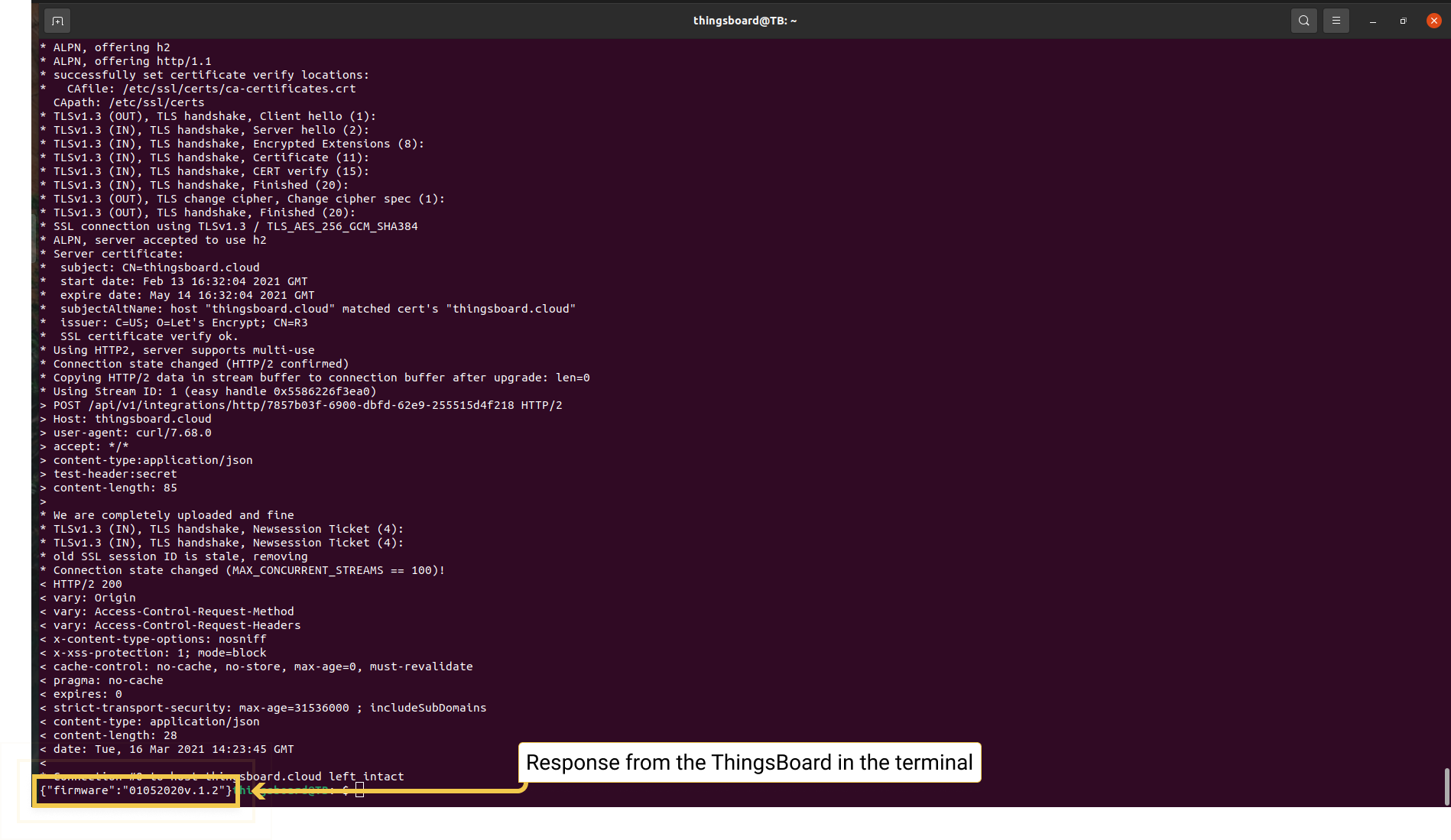Click the SSL connection TLS_AES_256_GCM_SHA384 line
1451x840 pixels.
click(229, 226)
